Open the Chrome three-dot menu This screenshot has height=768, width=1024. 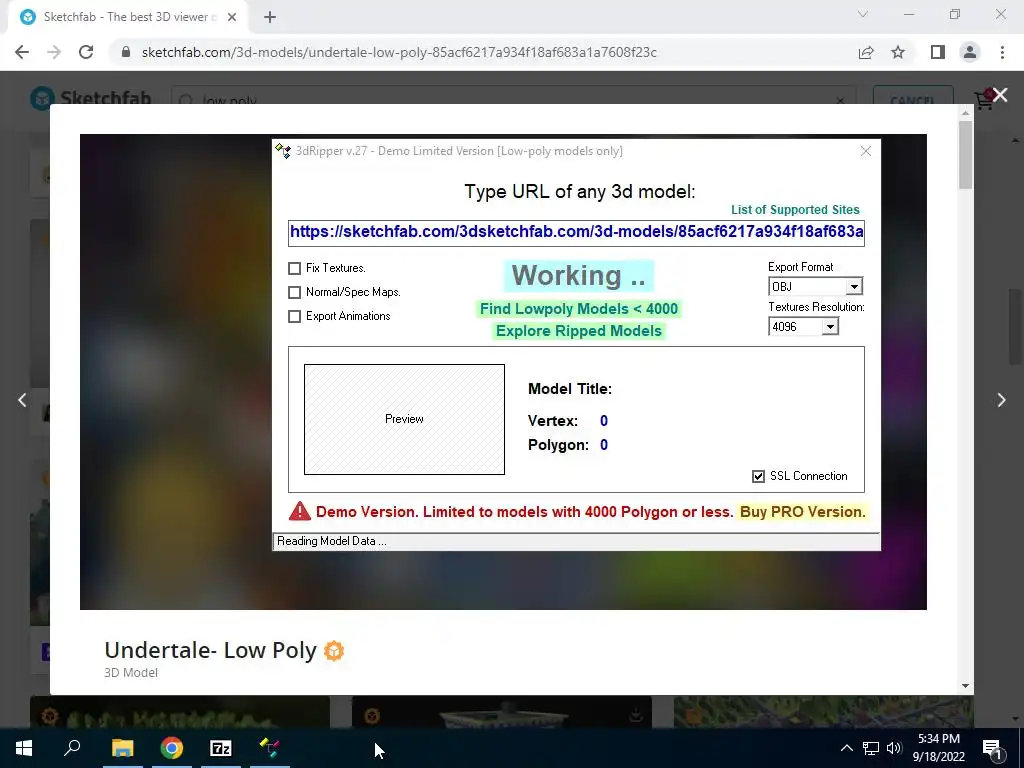1002,52
